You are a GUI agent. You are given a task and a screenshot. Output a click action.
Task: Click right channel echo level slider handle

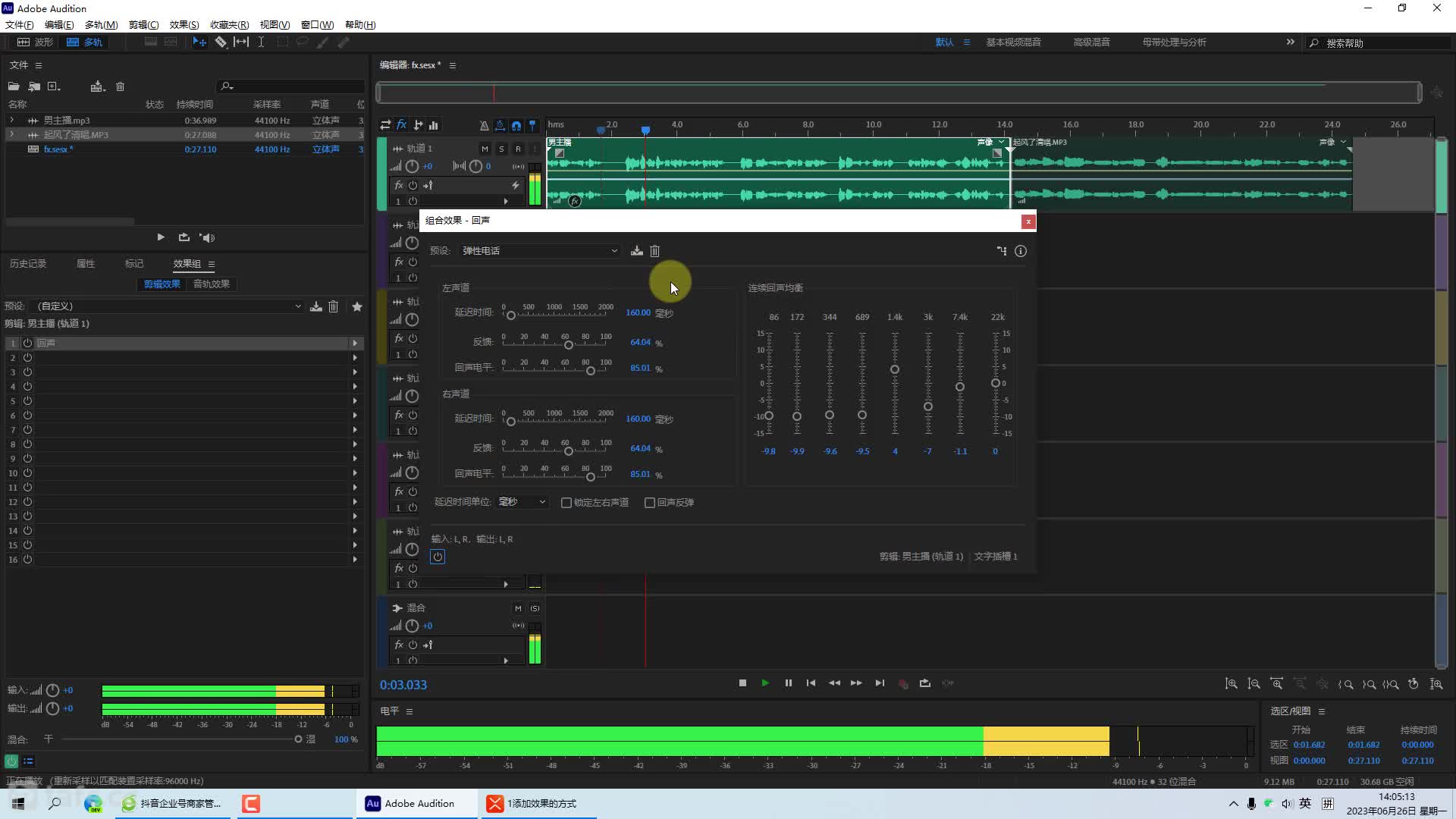click(x=591, y=477)
